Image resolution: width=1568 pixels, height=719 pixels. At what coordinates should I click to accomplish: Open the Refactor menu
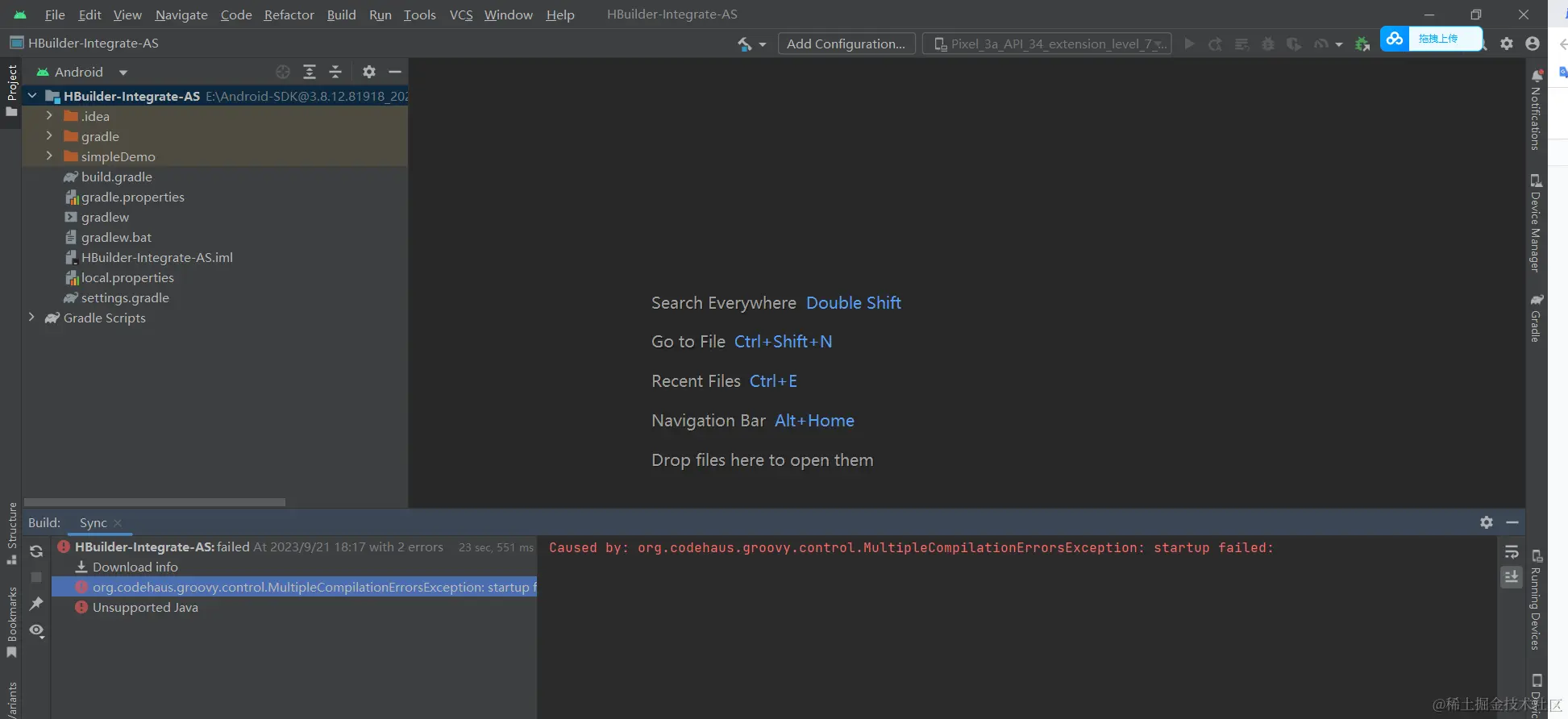289,15
